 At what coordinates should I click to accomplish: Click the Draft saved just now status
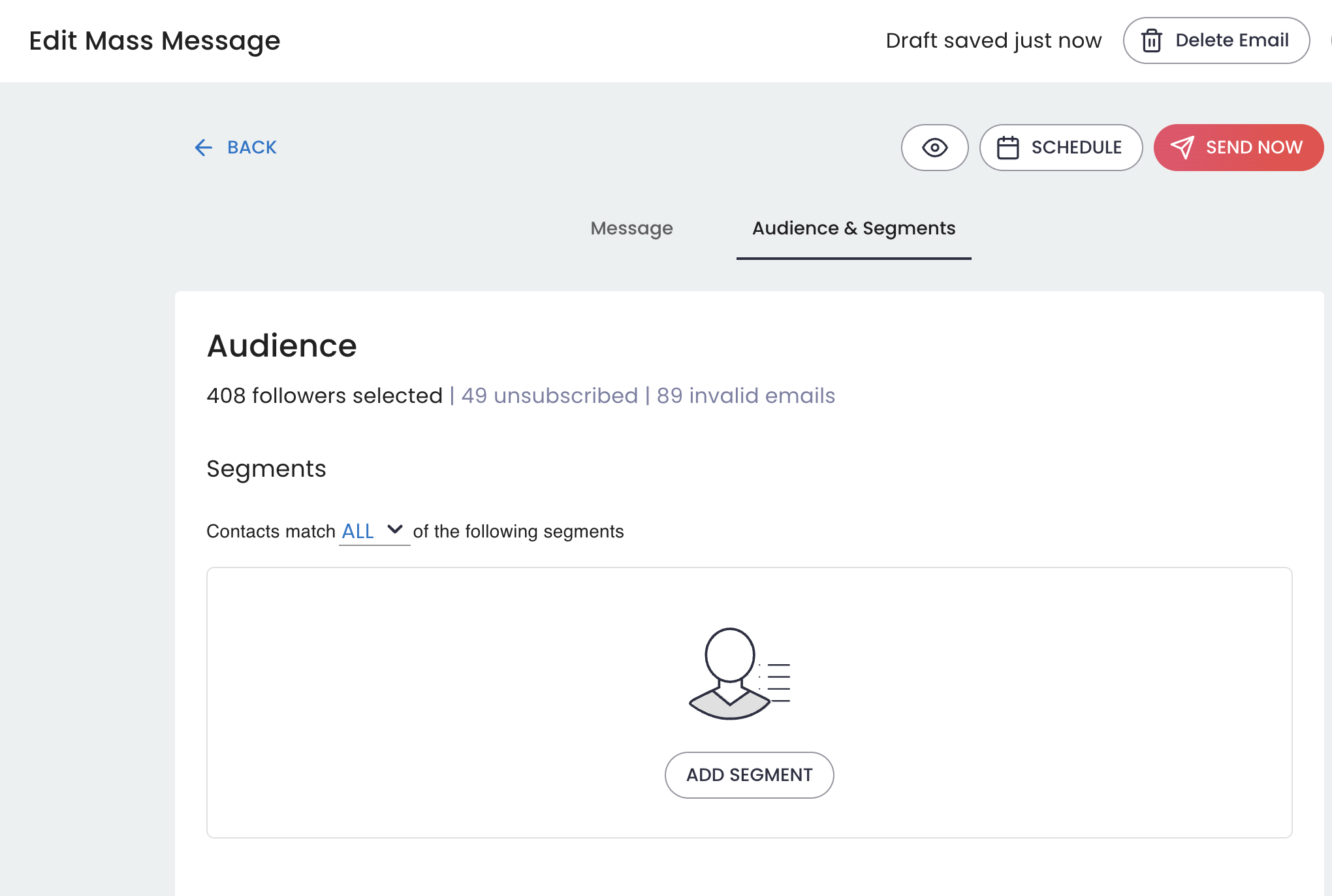click(x=993, y=40)
